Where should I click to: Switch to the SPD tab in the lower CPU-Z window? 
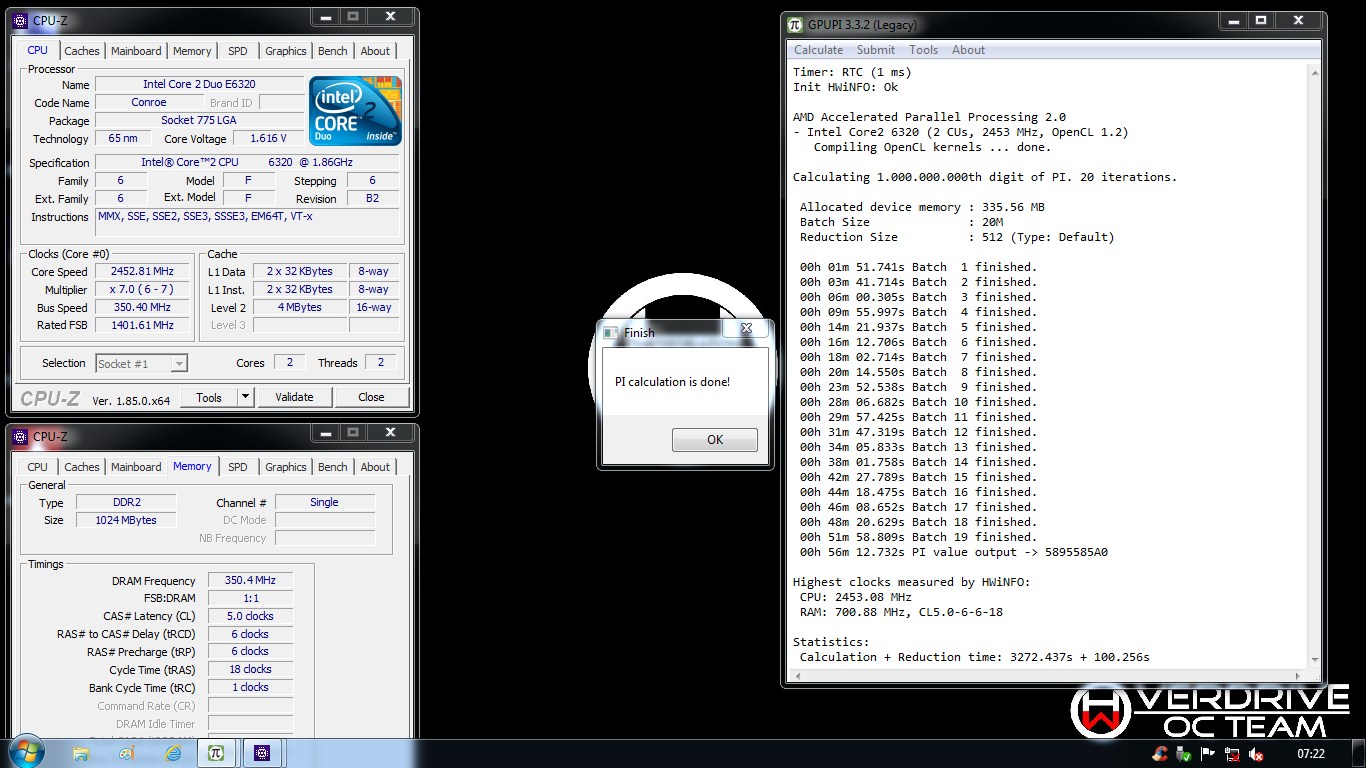[238, 467]
